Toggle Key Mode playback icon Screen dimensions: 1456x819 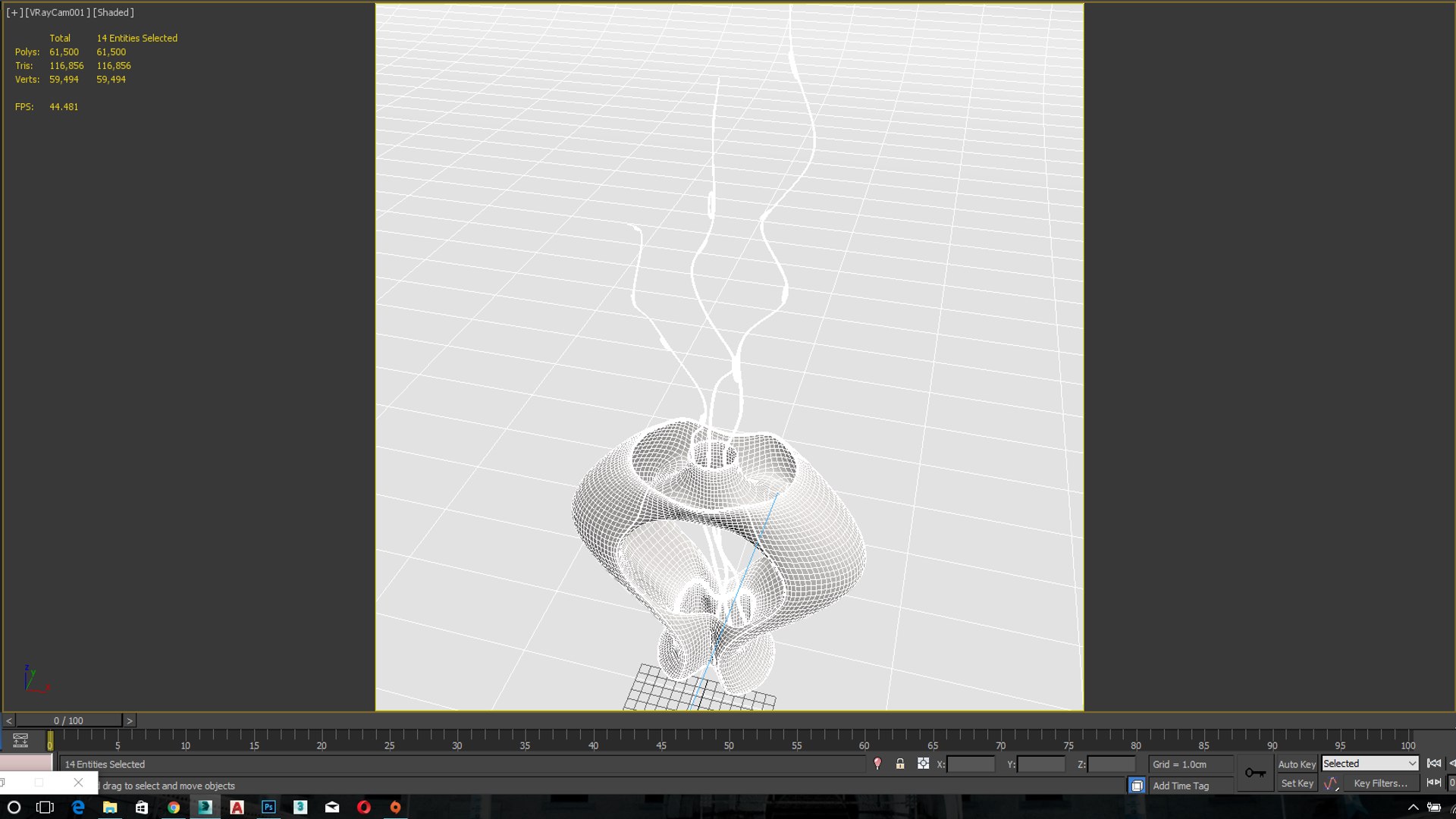click(1433, 783)
